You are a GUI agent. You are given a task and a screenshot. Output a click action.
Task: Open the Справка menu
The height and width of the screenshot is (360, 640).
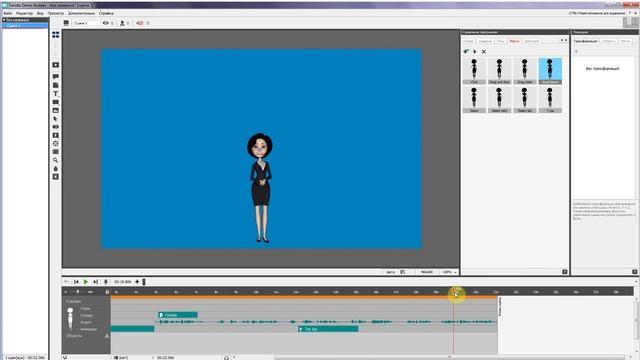point(106,13)
